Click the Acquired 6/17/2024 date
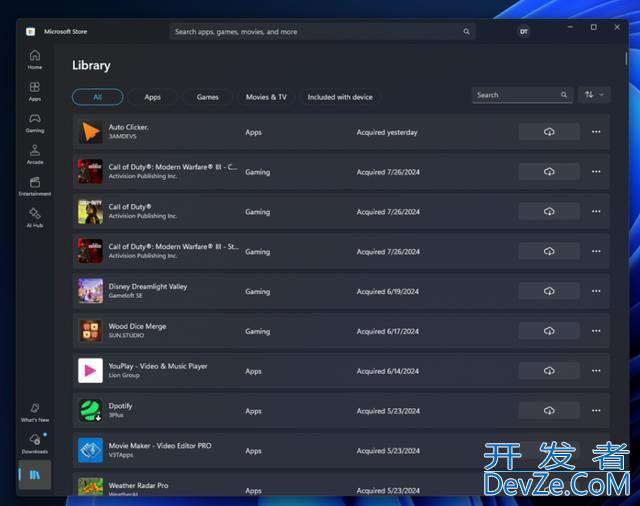 click(x=388, y=331)
